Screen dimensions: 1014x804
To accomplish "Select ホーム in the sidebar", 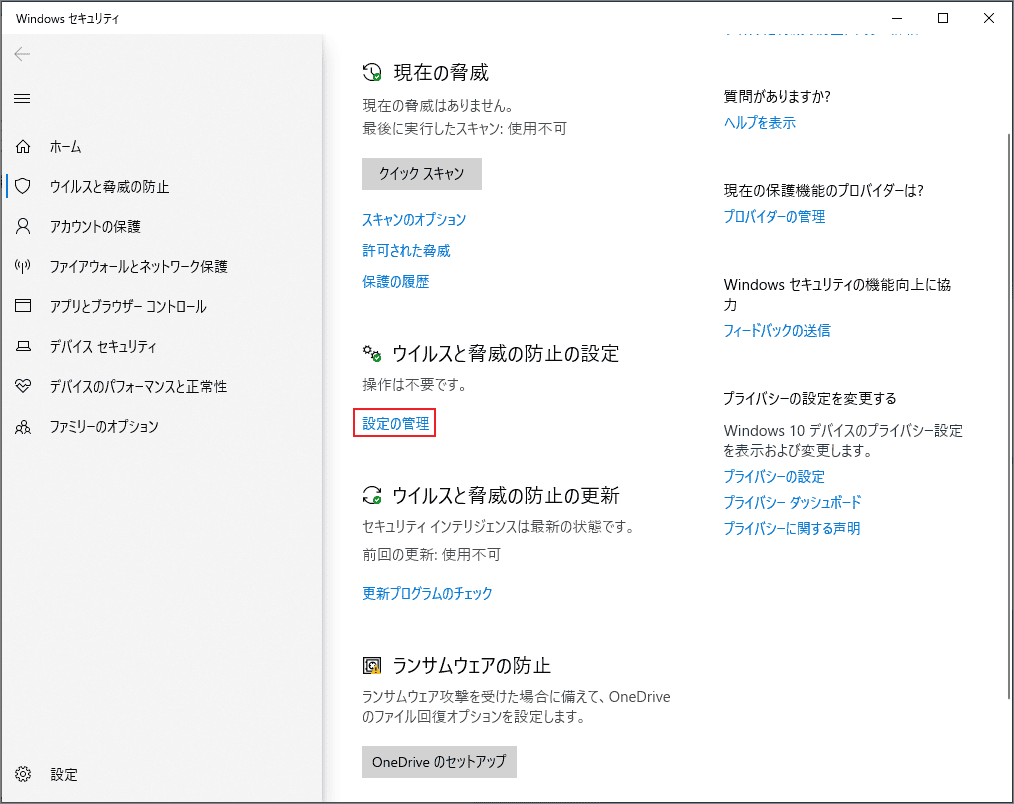I will pos(162,147).
